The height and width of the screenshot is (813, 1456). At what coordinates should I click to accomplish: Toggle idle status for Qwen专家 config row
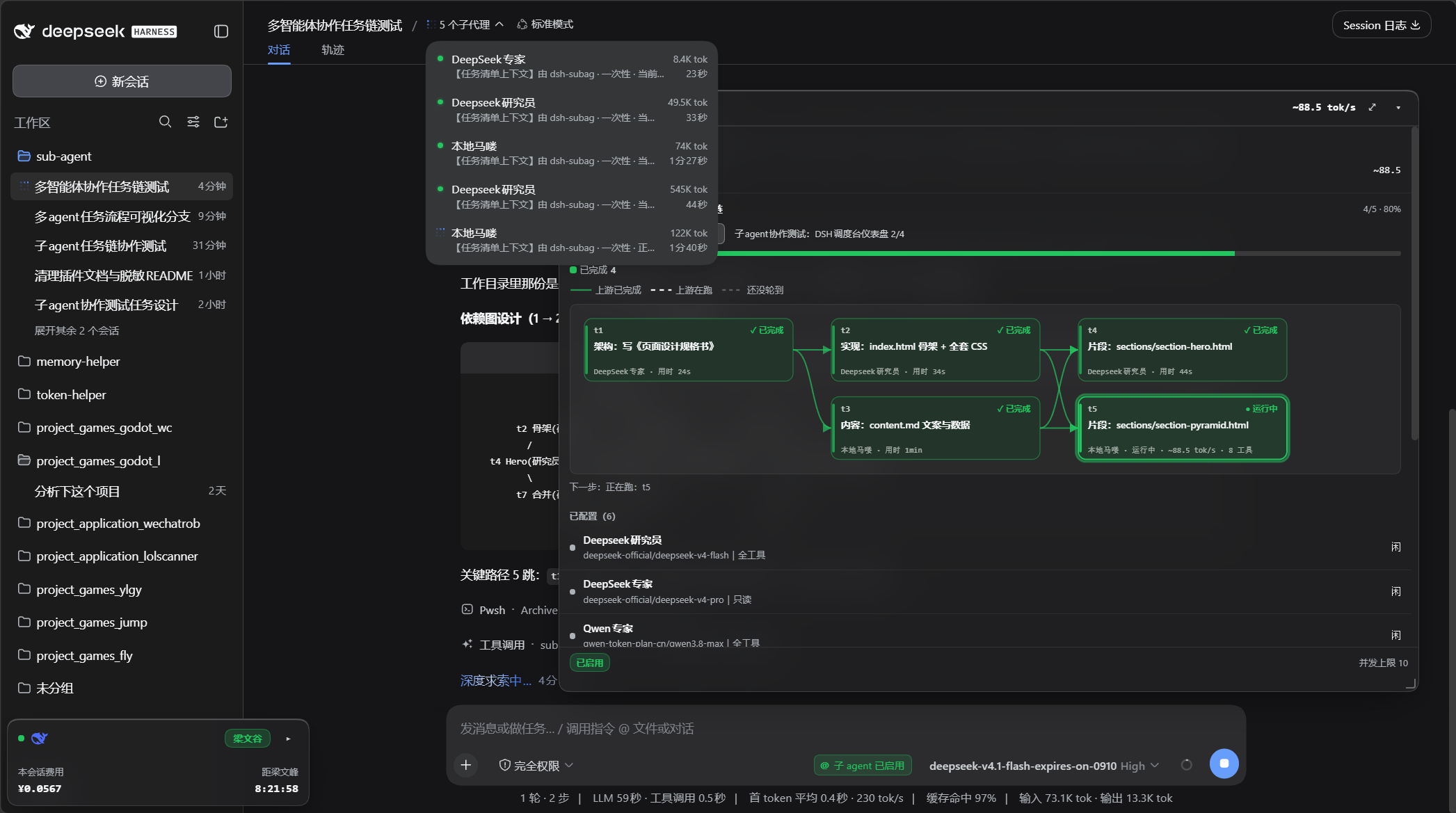[x=1395, y=636]
